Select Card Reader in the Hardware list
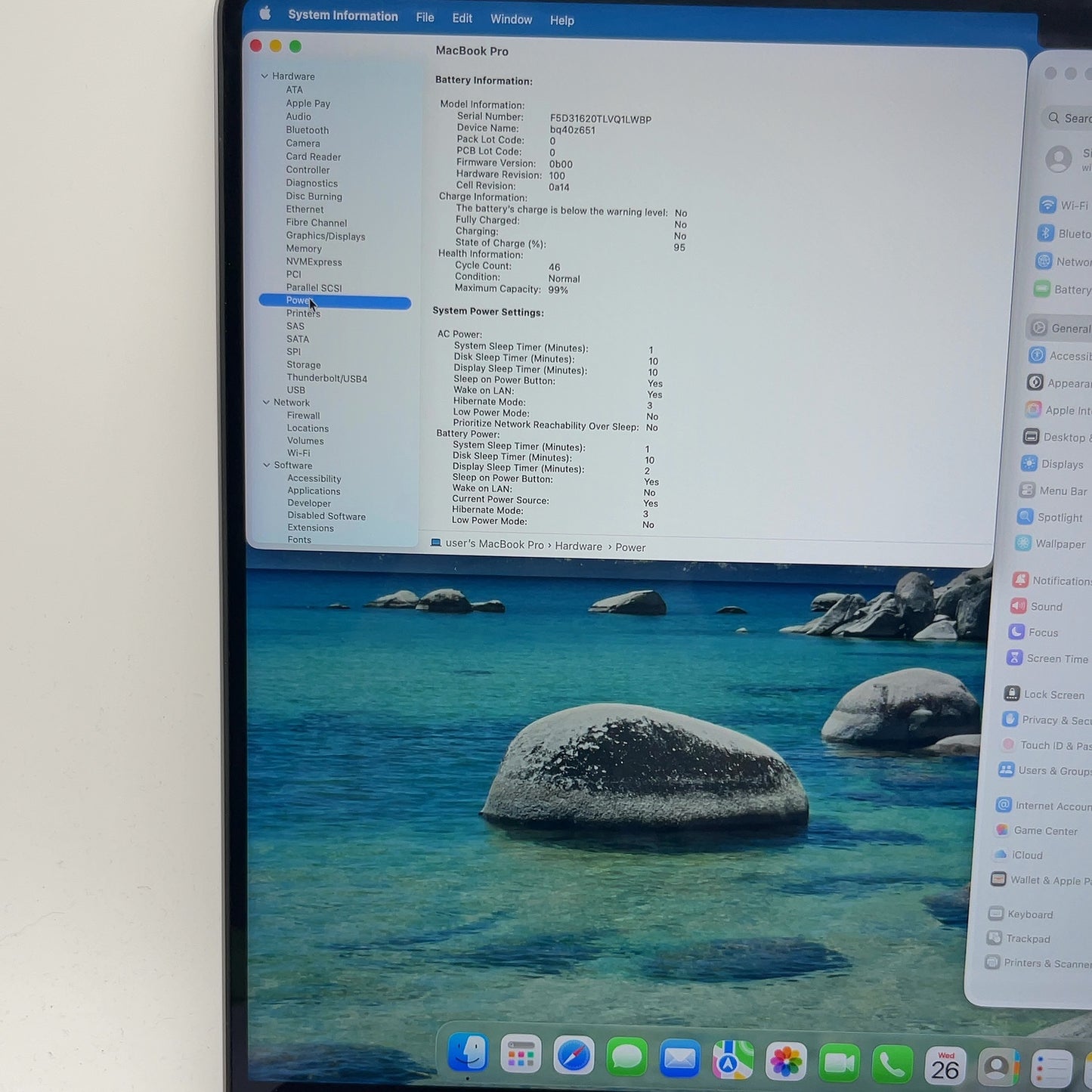Viewport: 1092px width, 1092px height. 314,157
